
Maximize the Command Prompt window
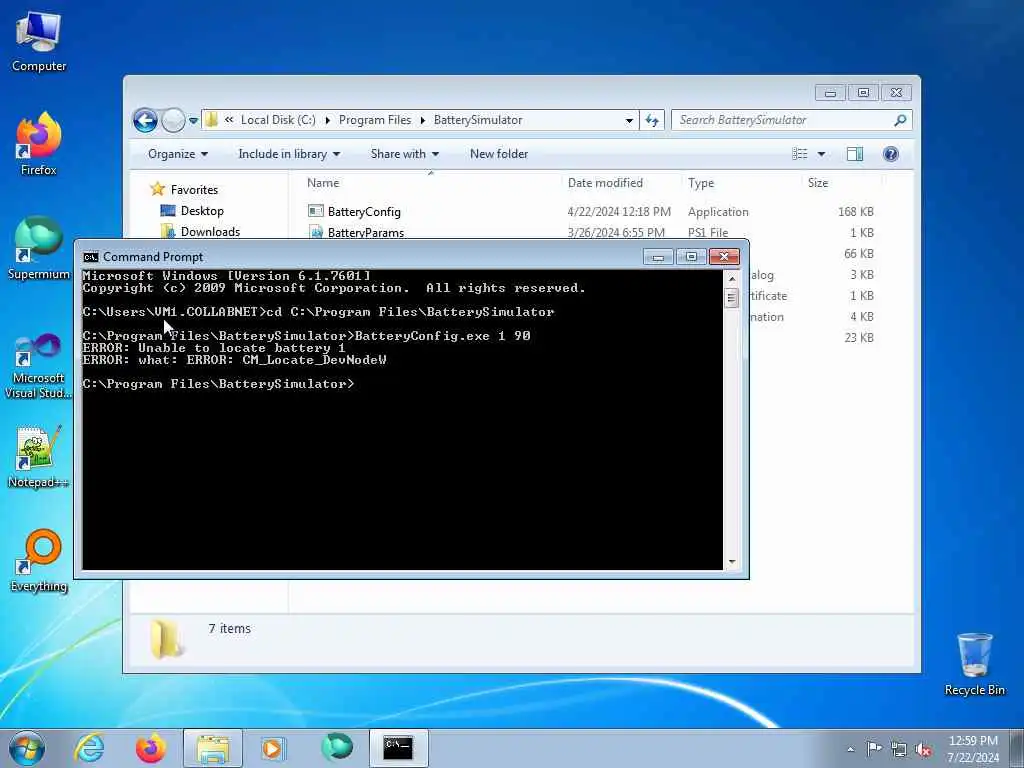click(691, 257)
